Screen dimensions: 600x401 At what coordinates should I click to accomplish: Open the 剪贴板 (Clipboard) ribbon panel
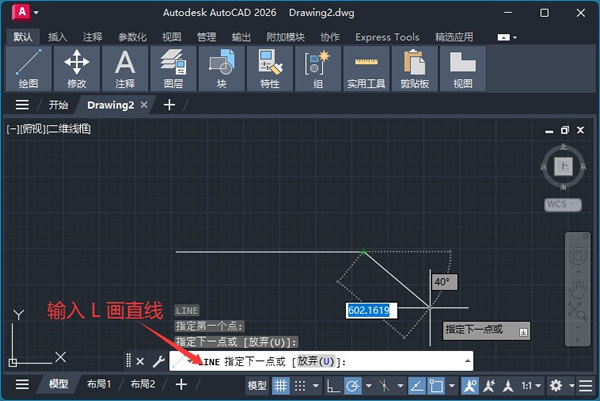(414, 68)
